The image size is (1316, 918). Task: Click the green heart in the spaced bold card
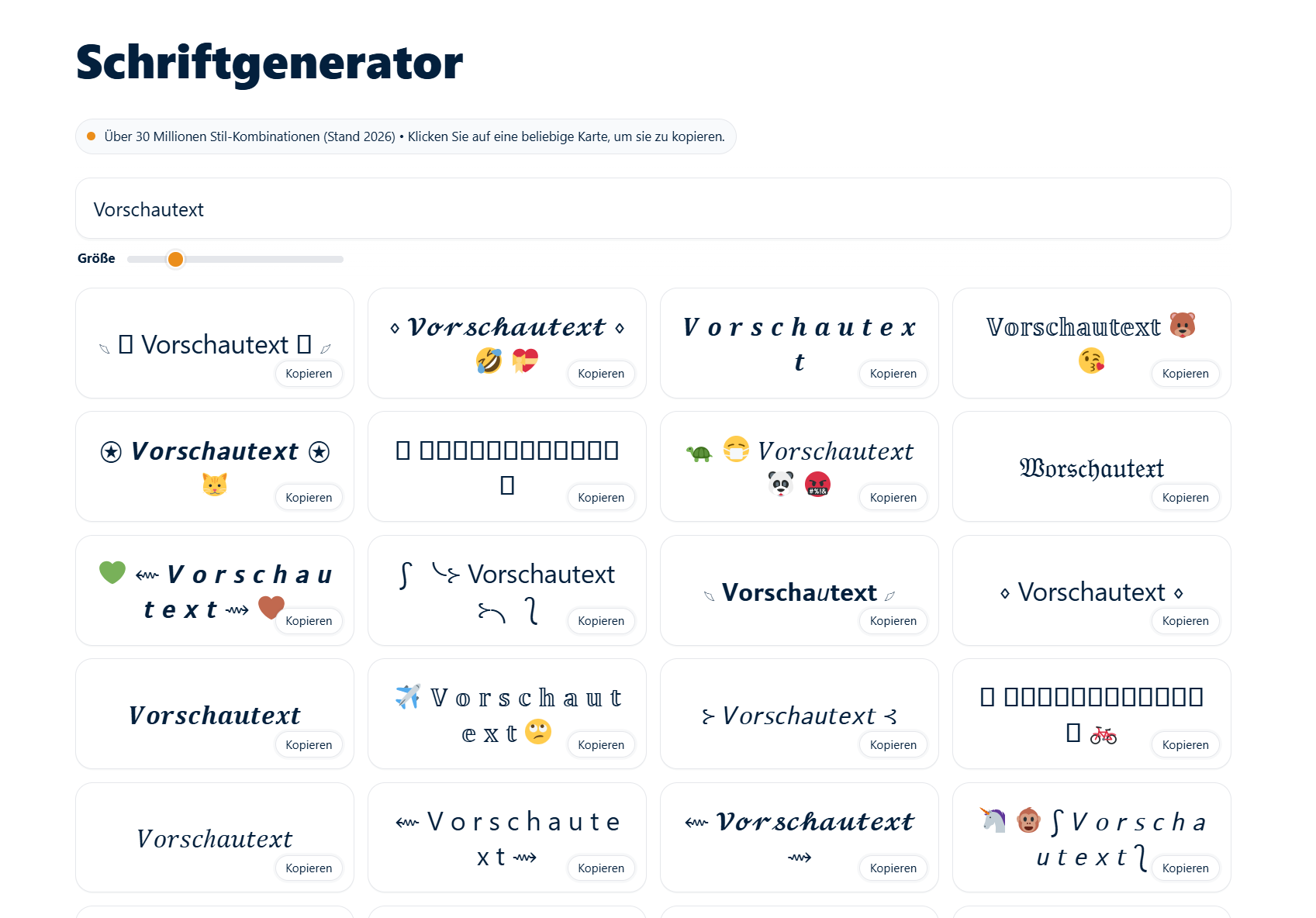pos(112,573)
